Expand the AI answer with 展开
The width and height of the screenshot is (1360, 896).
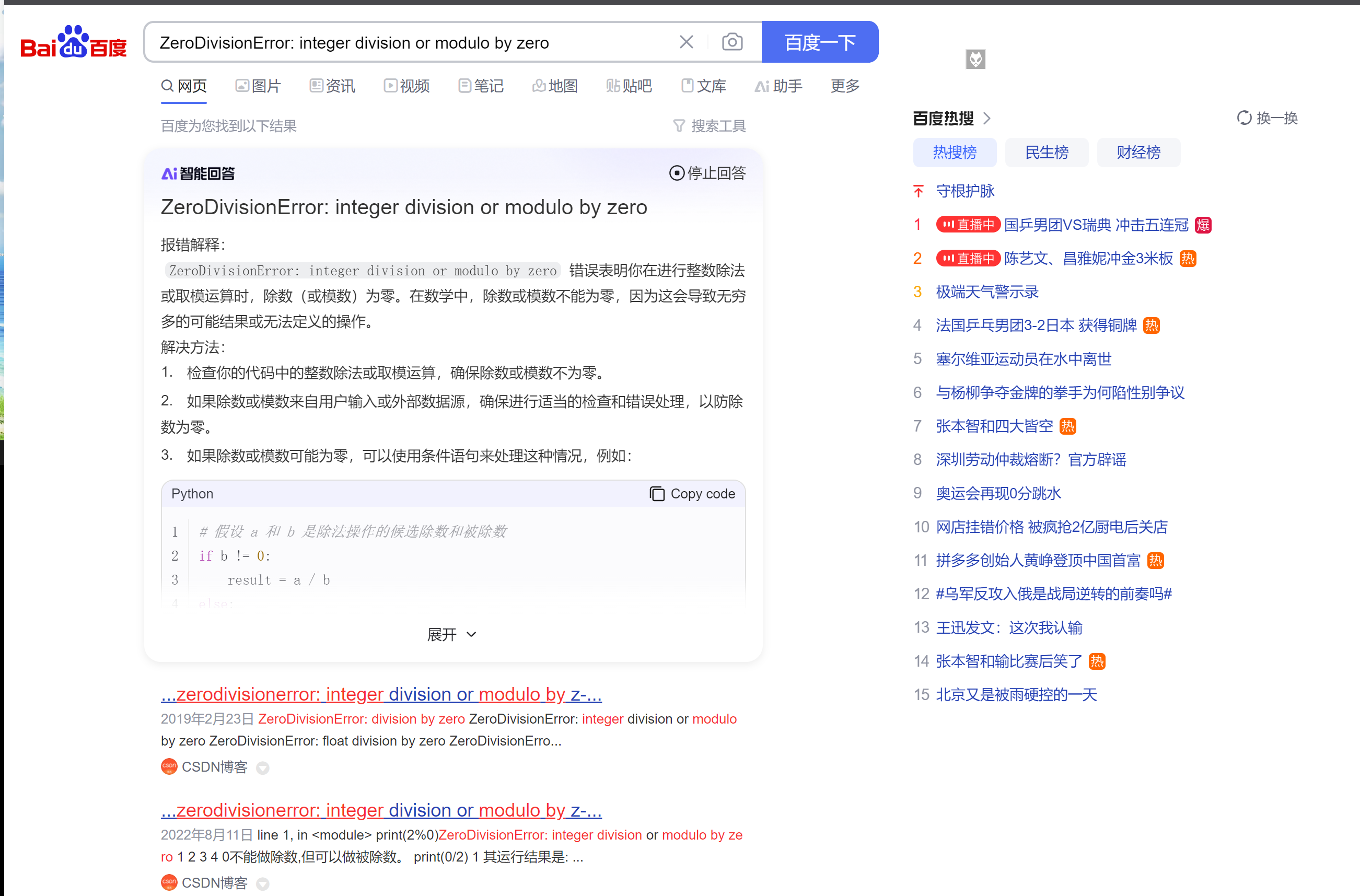(451, 634)
